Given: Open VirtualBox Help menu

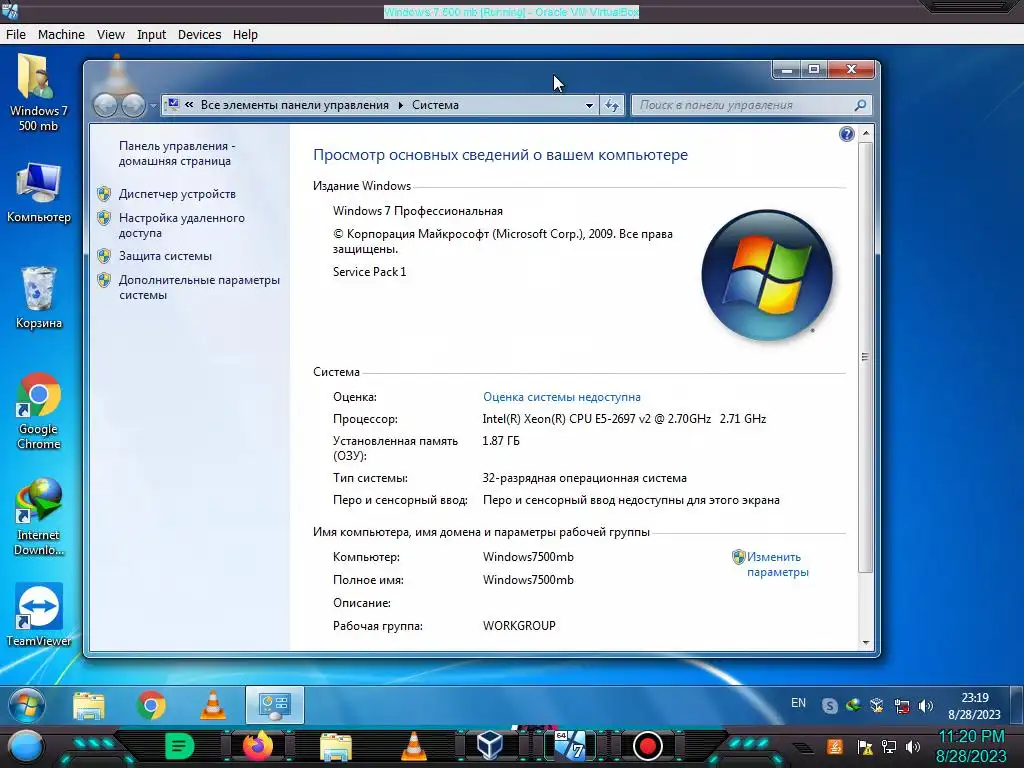Looking at the screenshot, I should coord(245,35).
